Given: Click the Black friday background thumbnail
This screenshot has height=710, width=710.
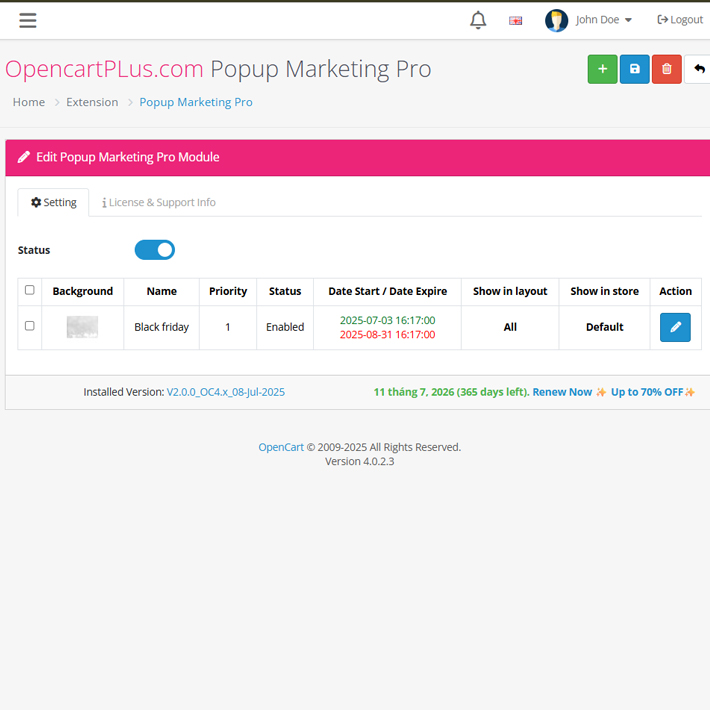Looking at the screenshot, I should coord(82,327).
